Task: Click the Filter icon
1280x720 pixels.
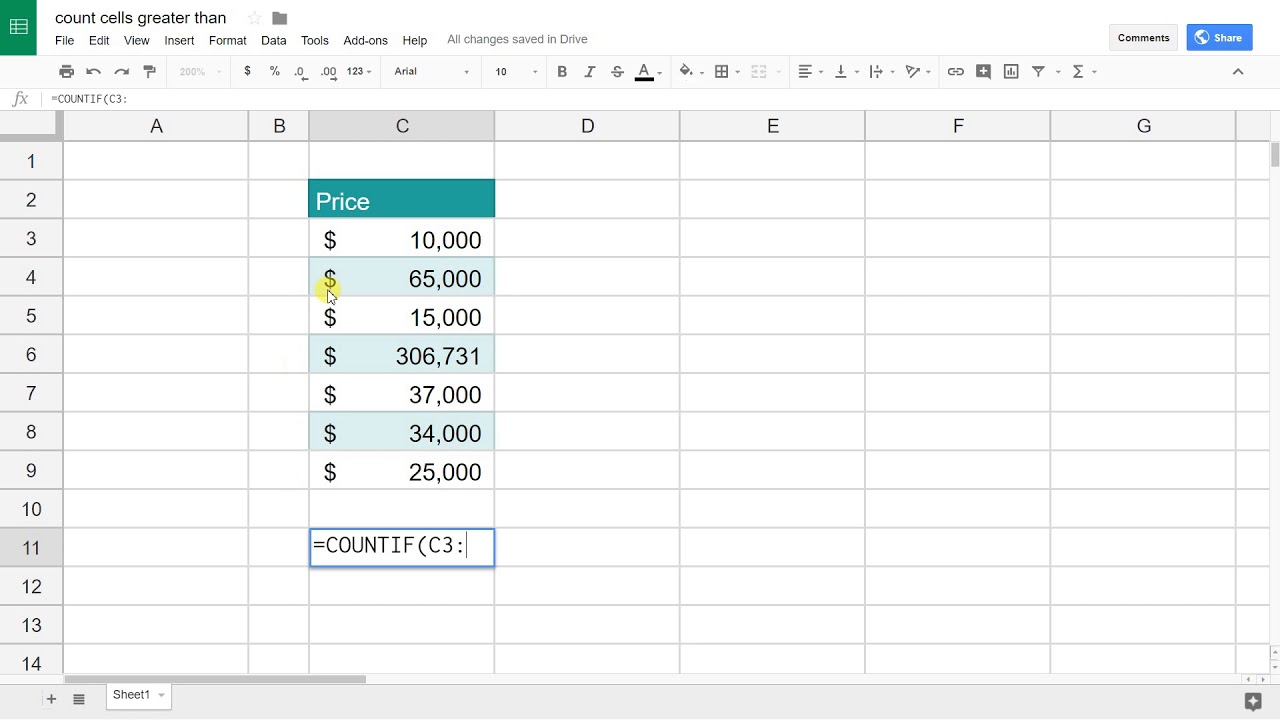Action: tap(1038, 71)
